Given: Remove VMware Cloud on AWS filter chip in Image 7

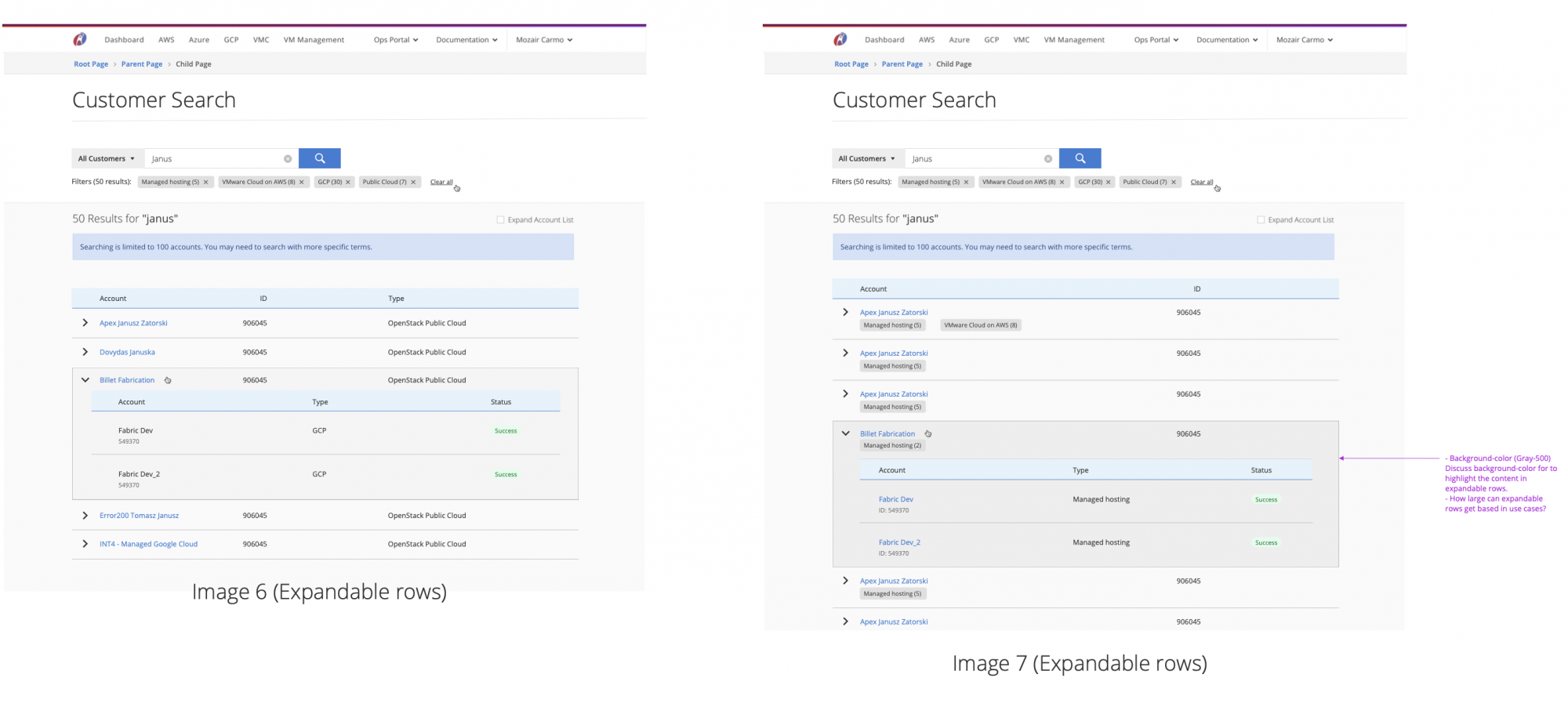Looking at the screenshot, I should [x=1062, y=182].
